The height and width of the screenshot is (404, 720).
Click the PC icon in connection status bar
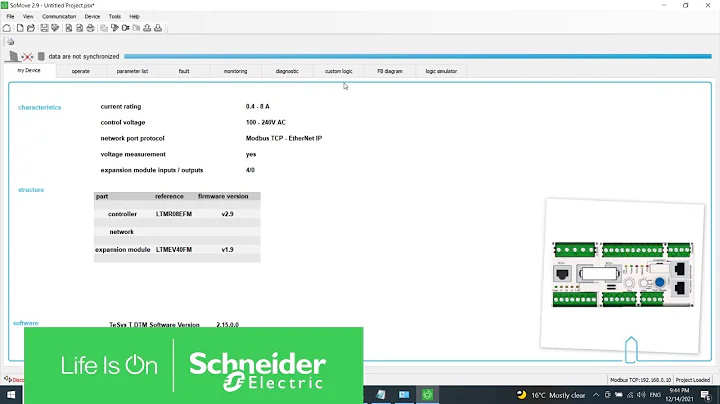pyautogui.click(x=13, y=56)
